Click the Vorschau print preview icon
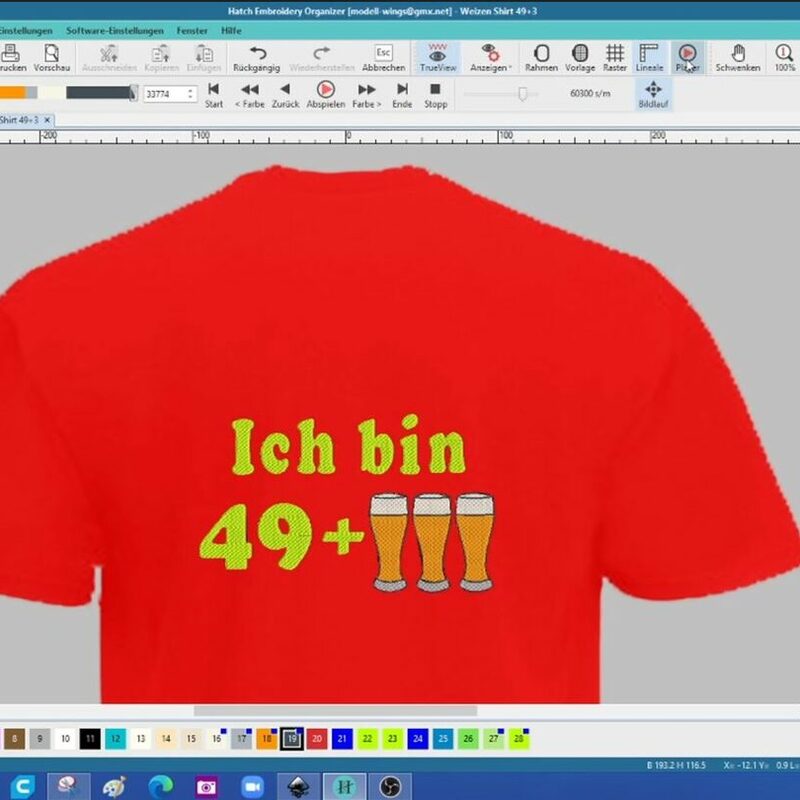 51,53
